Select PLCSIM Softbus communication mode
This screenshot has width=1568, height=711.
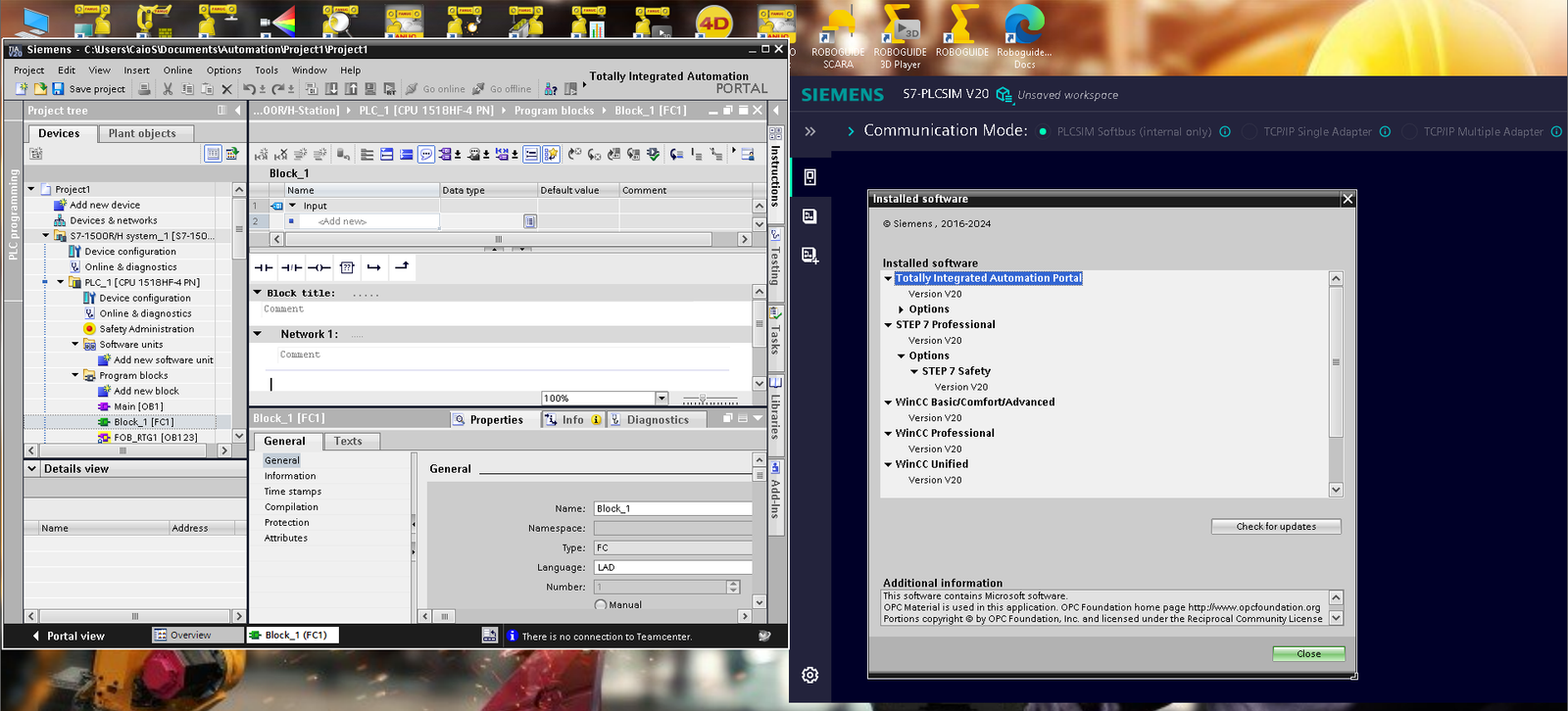click(1043, 132)
